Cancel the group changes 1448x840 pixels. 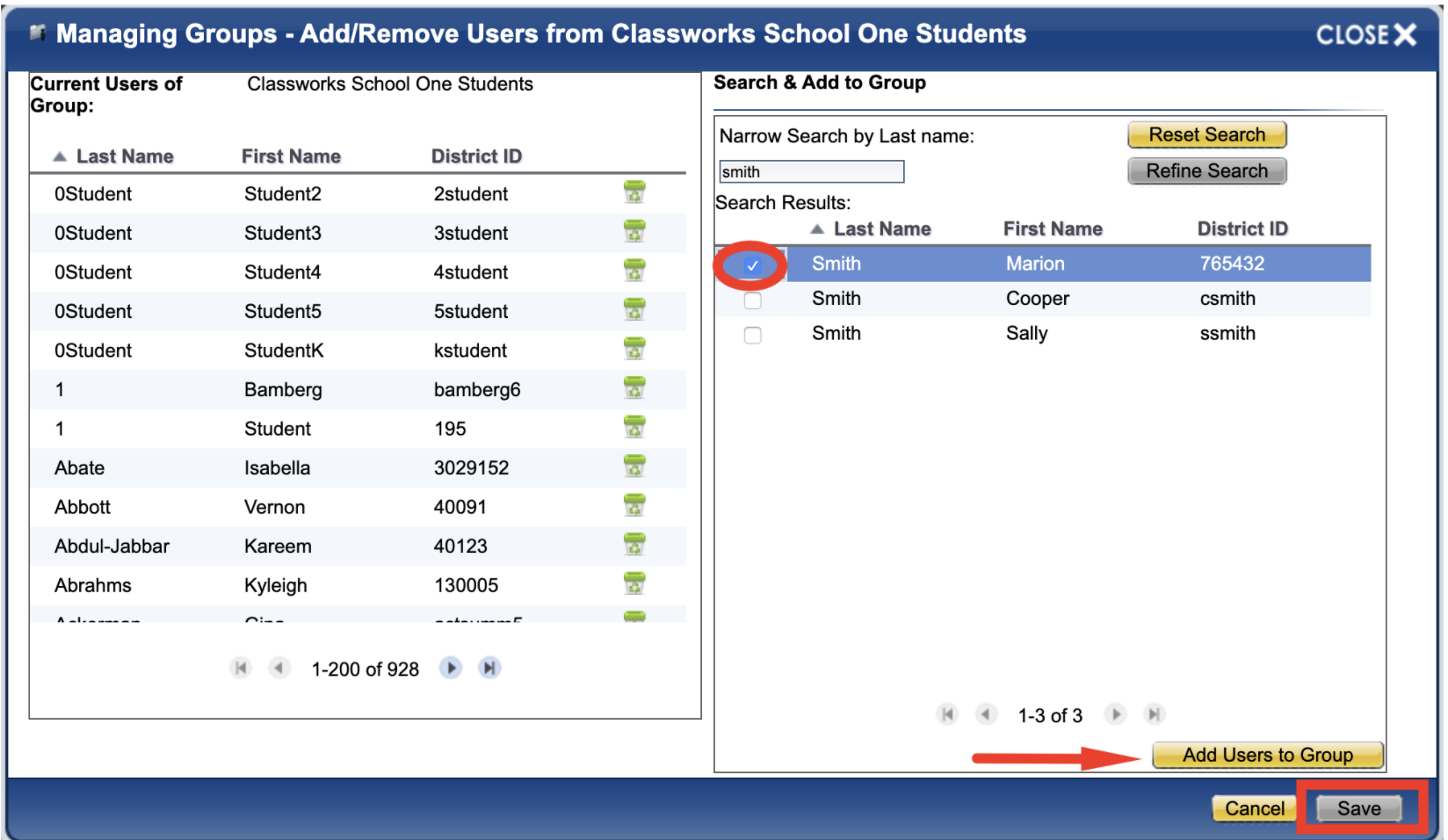1255,808
